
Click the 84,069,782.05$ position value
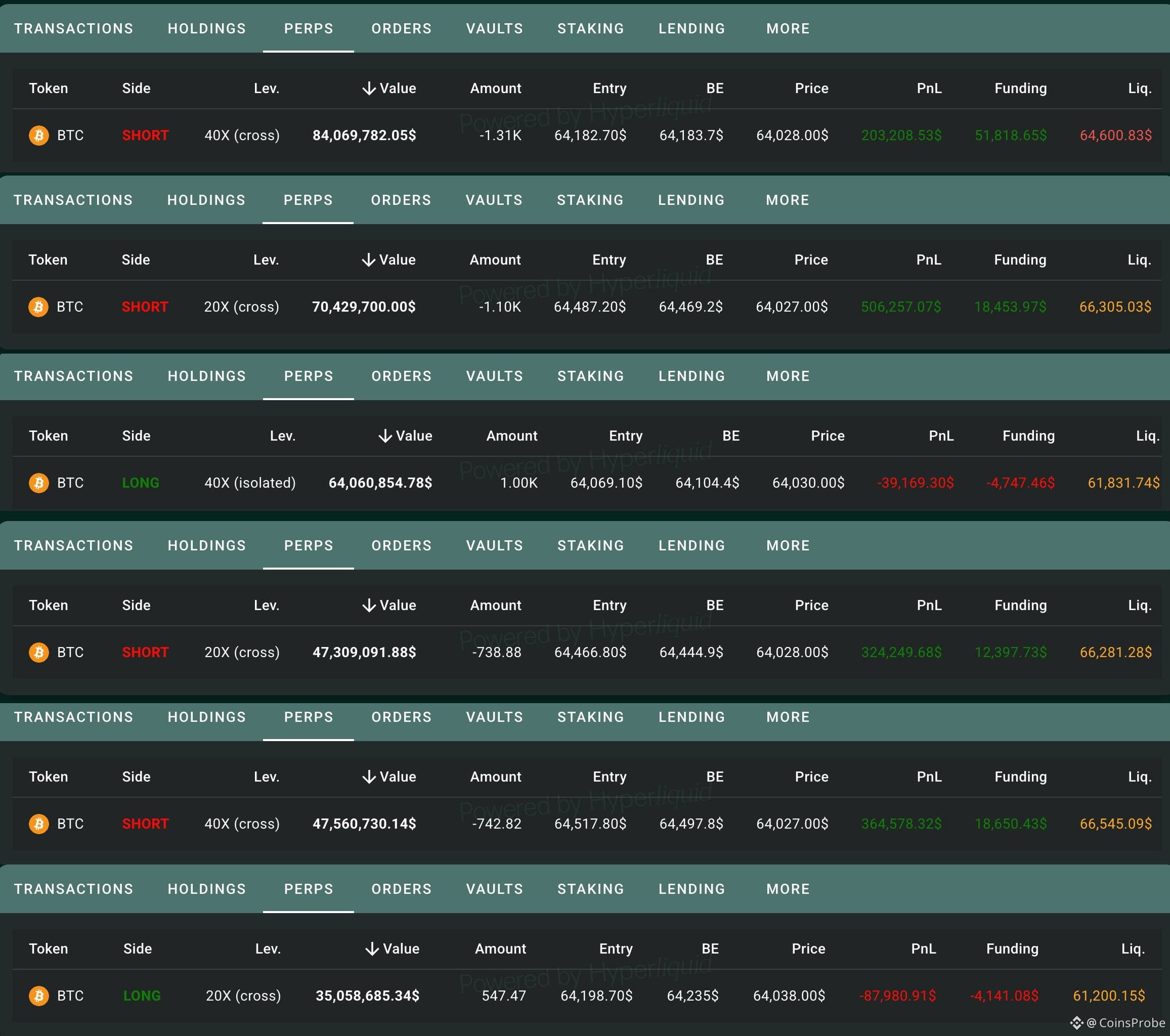(364, 136)
